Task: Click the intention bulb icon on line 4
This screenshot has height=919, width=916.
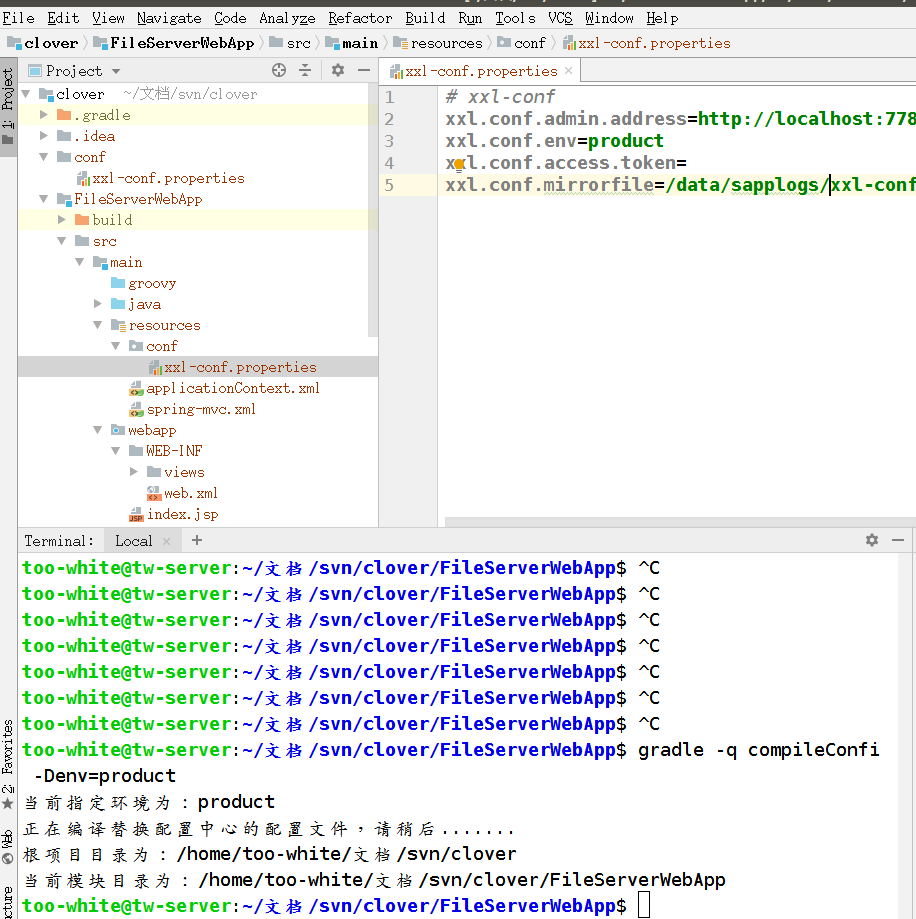Action: (458, 164)
